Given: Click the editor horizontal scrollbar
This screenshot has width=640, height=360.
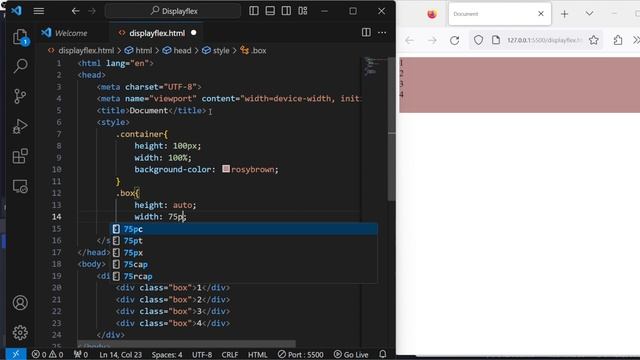Looking at the screenshot, I should point(186,343).
